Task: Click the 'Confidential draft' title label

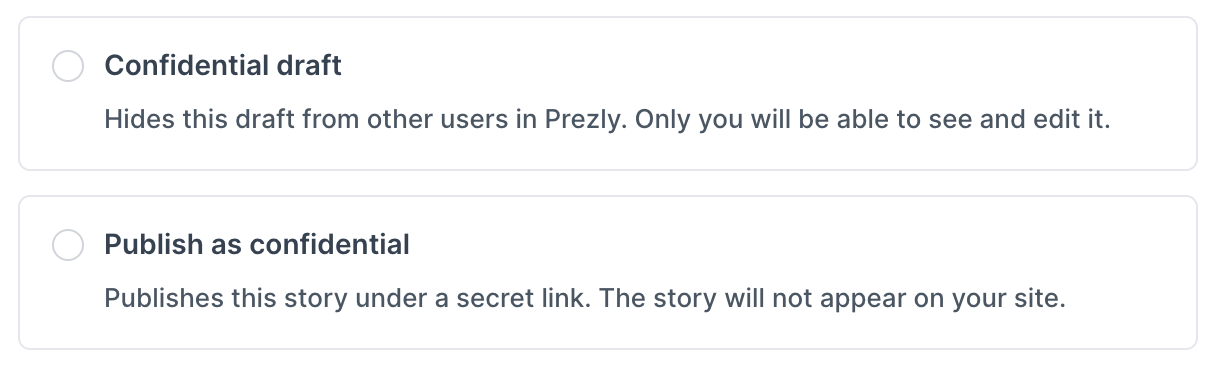Action: [x=223, y=66]
